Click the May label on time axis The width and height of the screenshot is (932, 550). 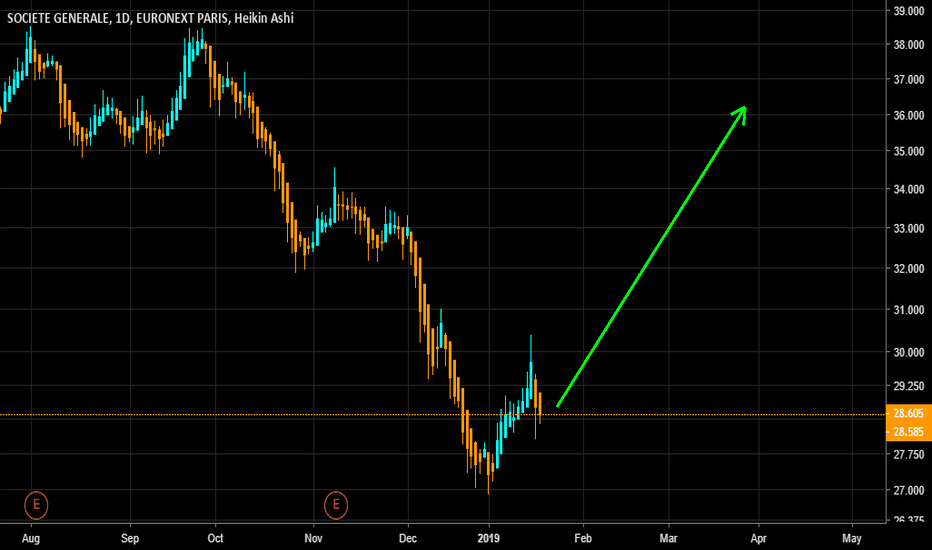852,539
